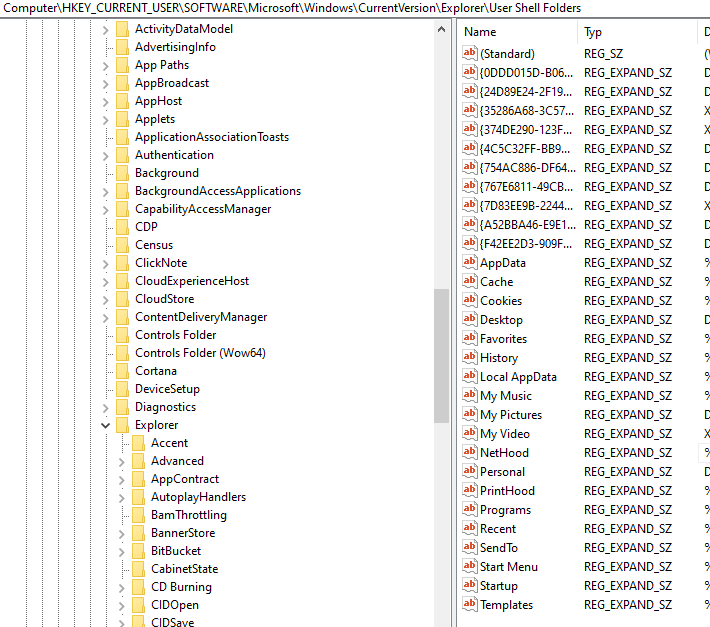The image size is (710, 627).
Task: Select the Accent subkey
Action: click(169, 443)
